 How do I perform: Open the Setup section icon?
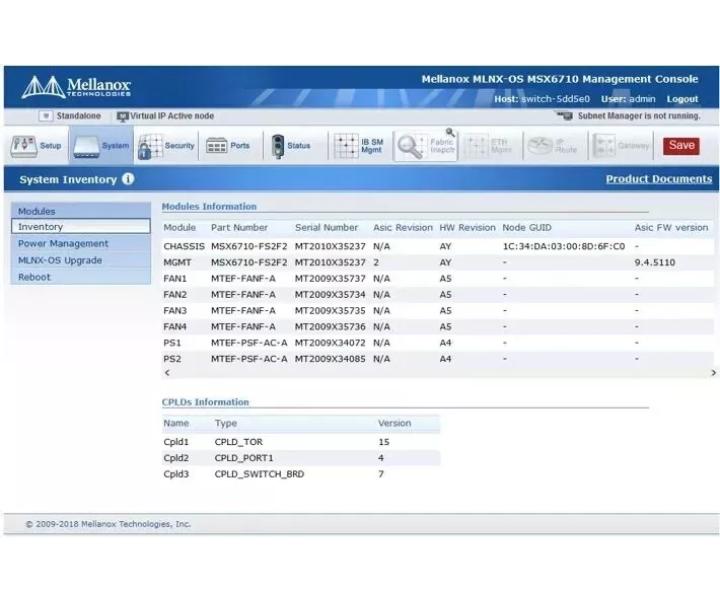point(23,146)
